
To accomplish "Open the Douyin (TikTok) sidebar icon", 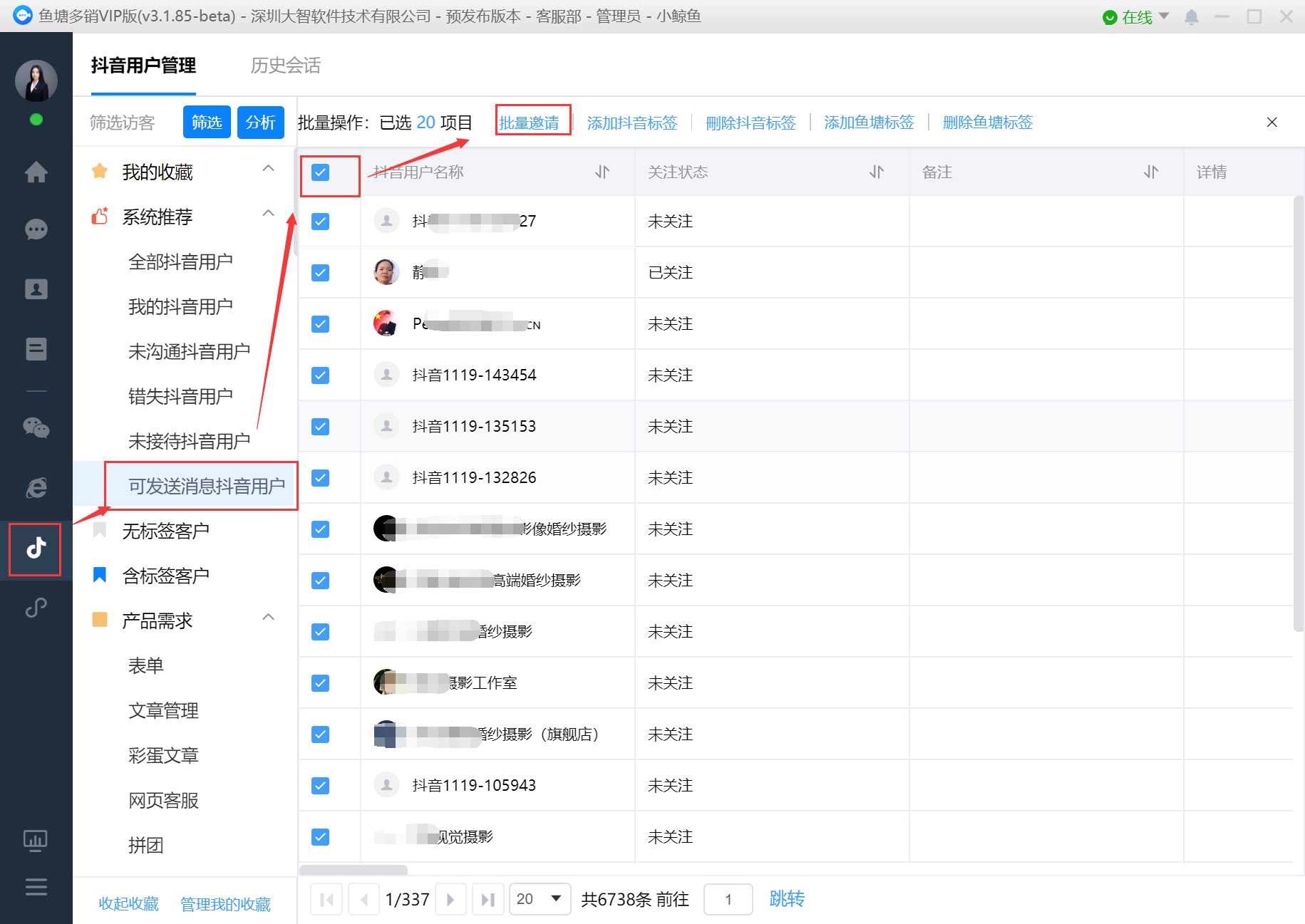I will 36,548.
